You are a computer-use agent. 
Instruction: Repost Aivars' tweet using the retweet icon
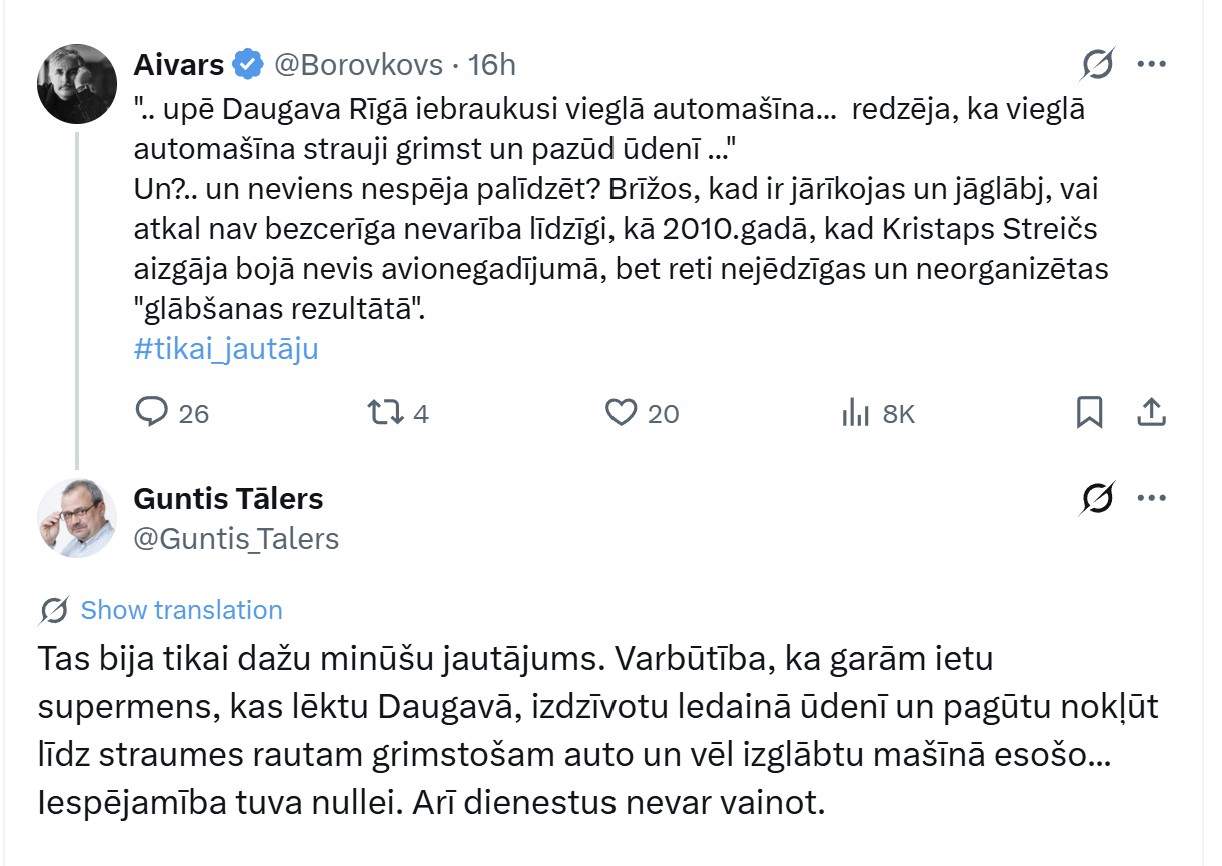coord(381,412)
